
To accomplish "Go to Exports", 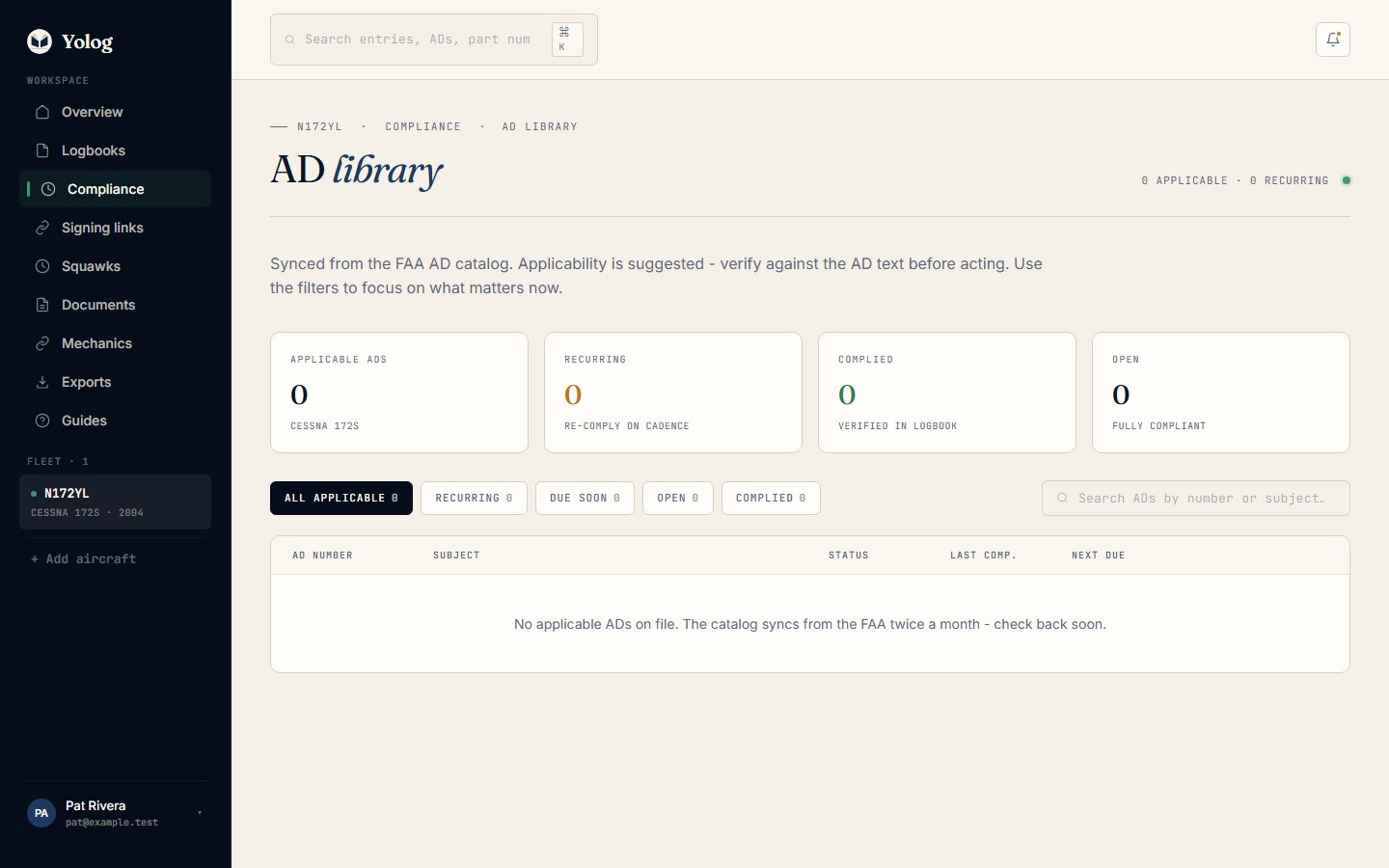I will (115, 382).
